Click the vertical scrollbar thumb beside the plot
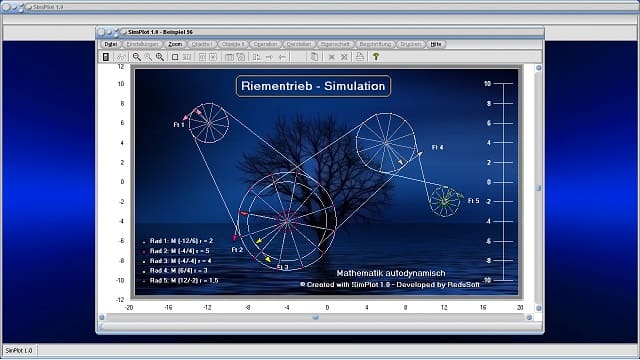 pos(538,188)
